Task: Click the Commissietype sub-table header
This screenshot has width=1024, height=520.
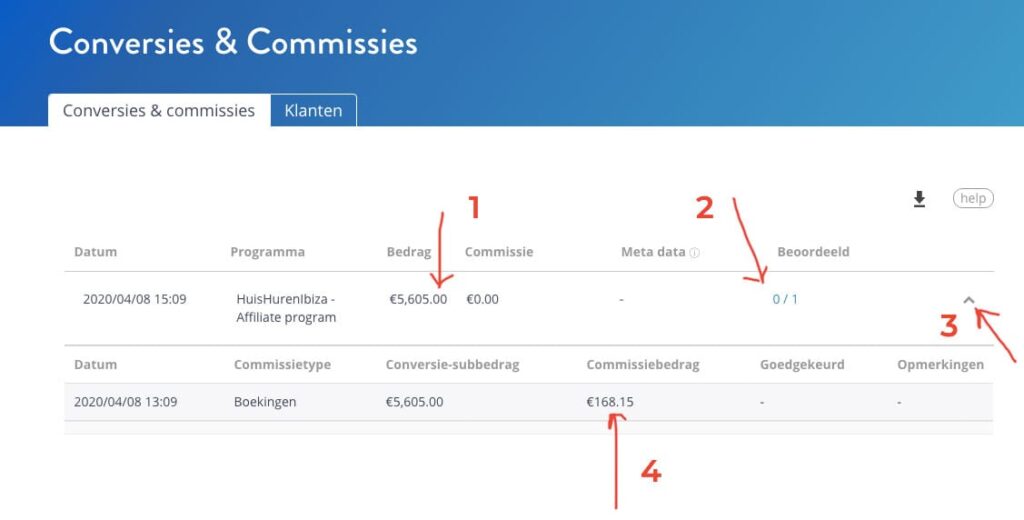Action: (279, 365)
